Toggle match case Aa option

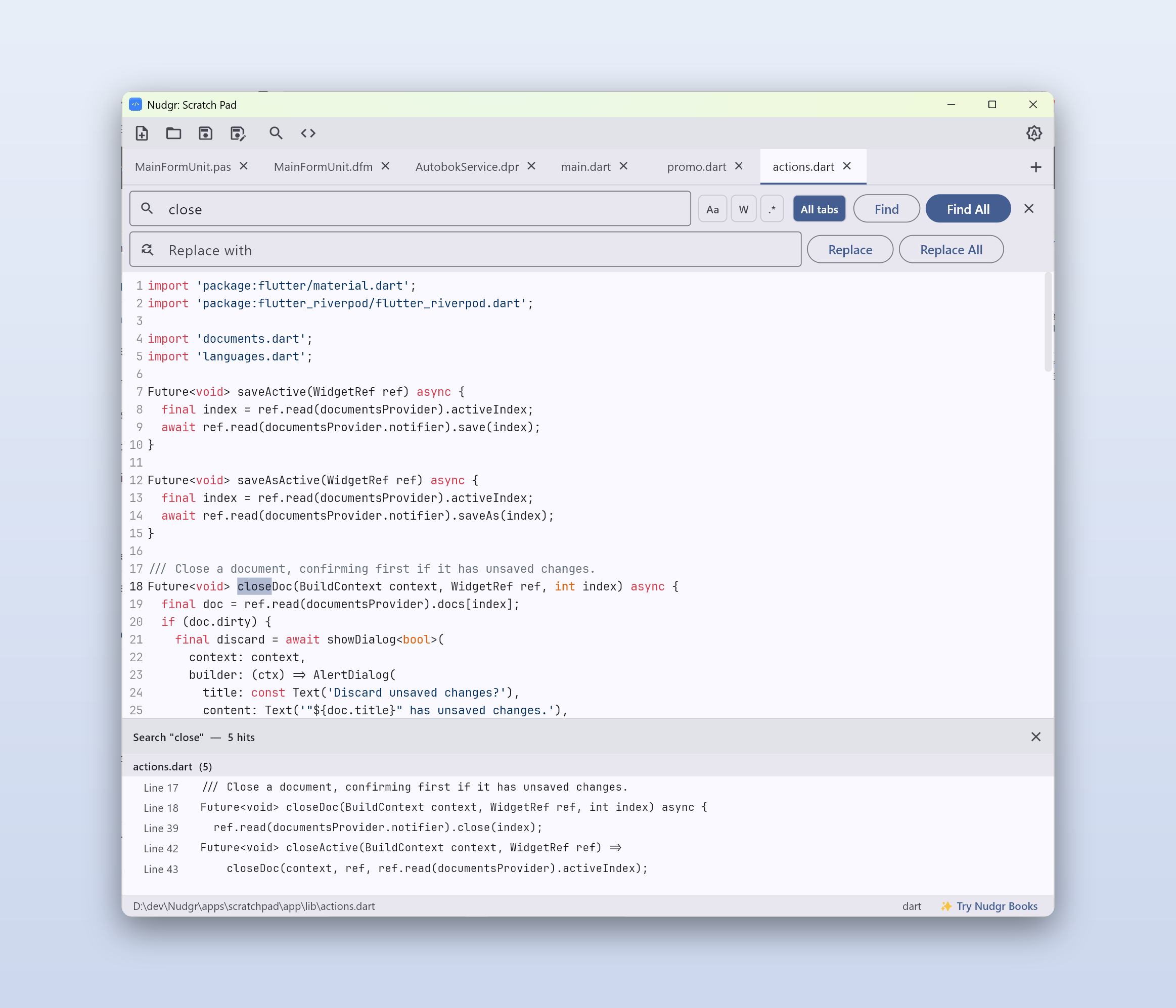pyautogui.click(x=712, y=209)
